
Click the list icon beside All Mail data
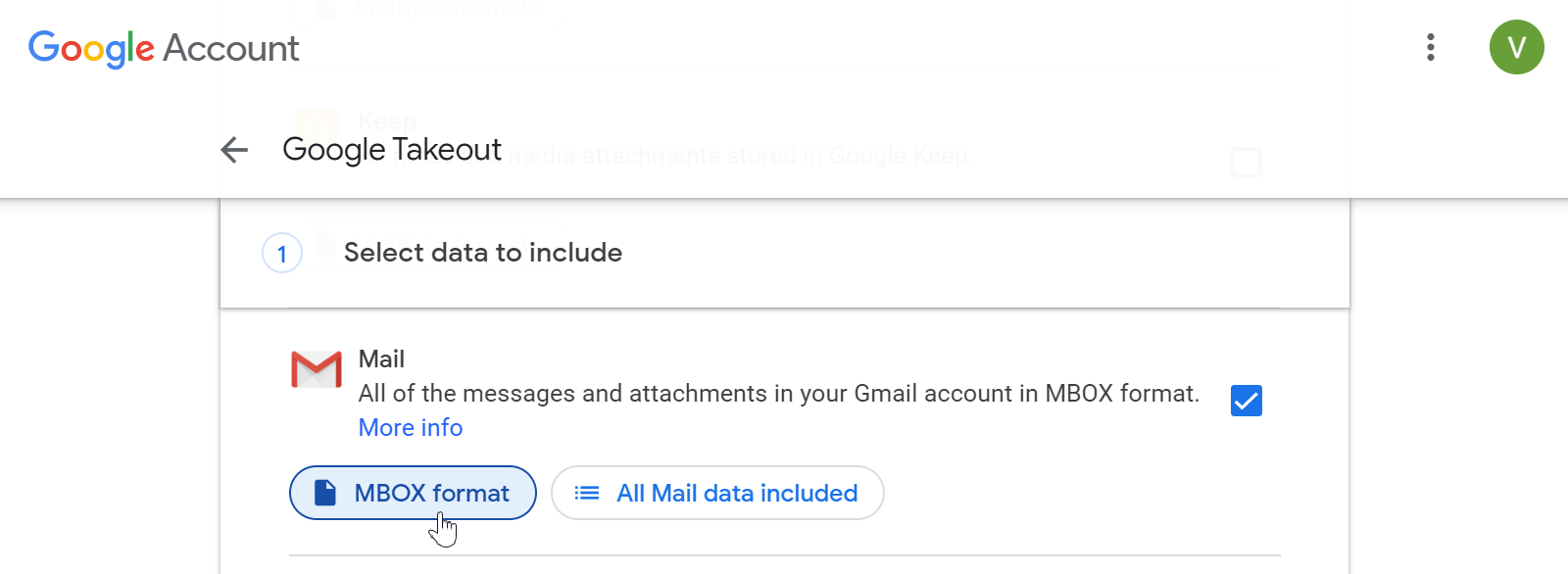click(587, 493)
